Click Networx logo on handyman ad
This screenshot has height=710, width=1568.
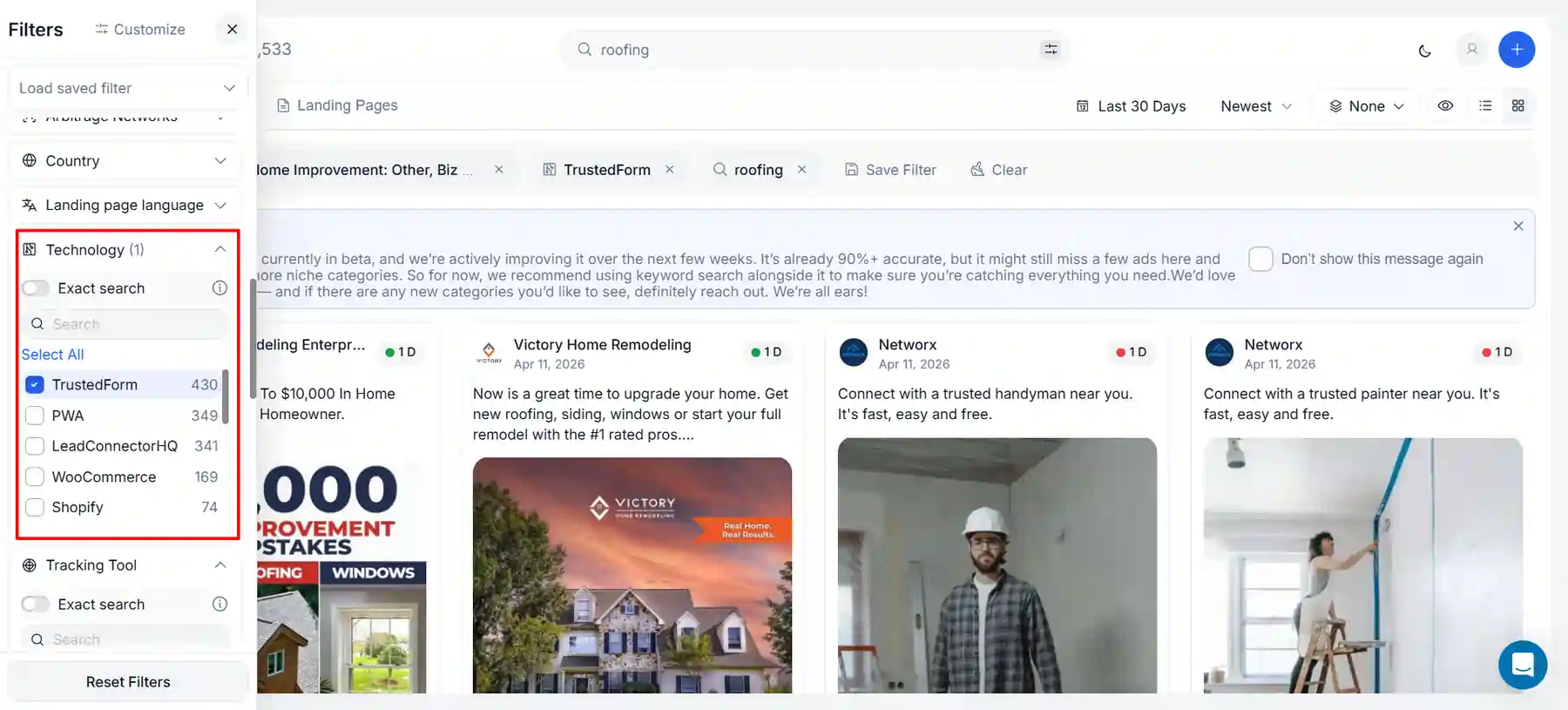pos(854,352)
